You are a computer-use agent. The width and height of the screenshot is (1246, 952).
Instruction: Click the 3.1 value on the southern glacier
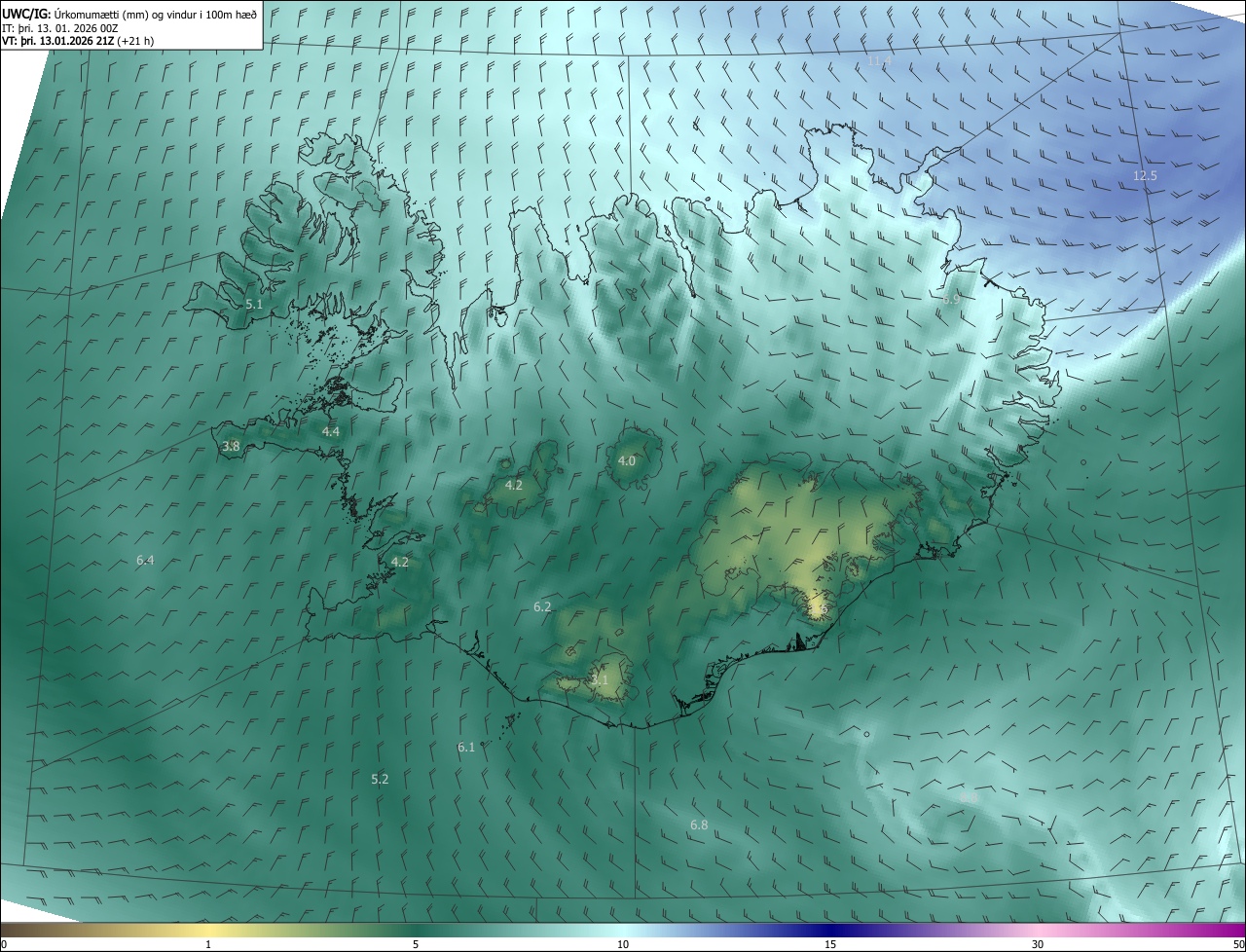point(600,680)
